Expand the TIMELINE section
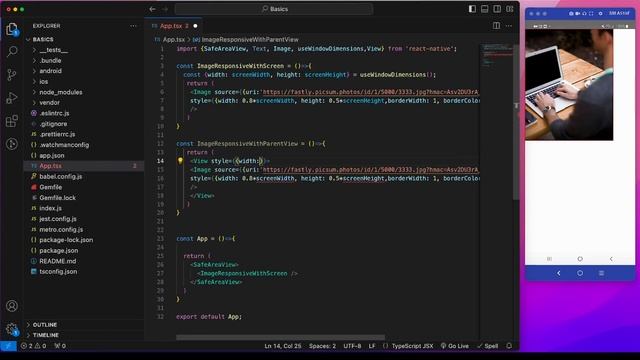Screen dimensions: 640x360 (83, 335)
